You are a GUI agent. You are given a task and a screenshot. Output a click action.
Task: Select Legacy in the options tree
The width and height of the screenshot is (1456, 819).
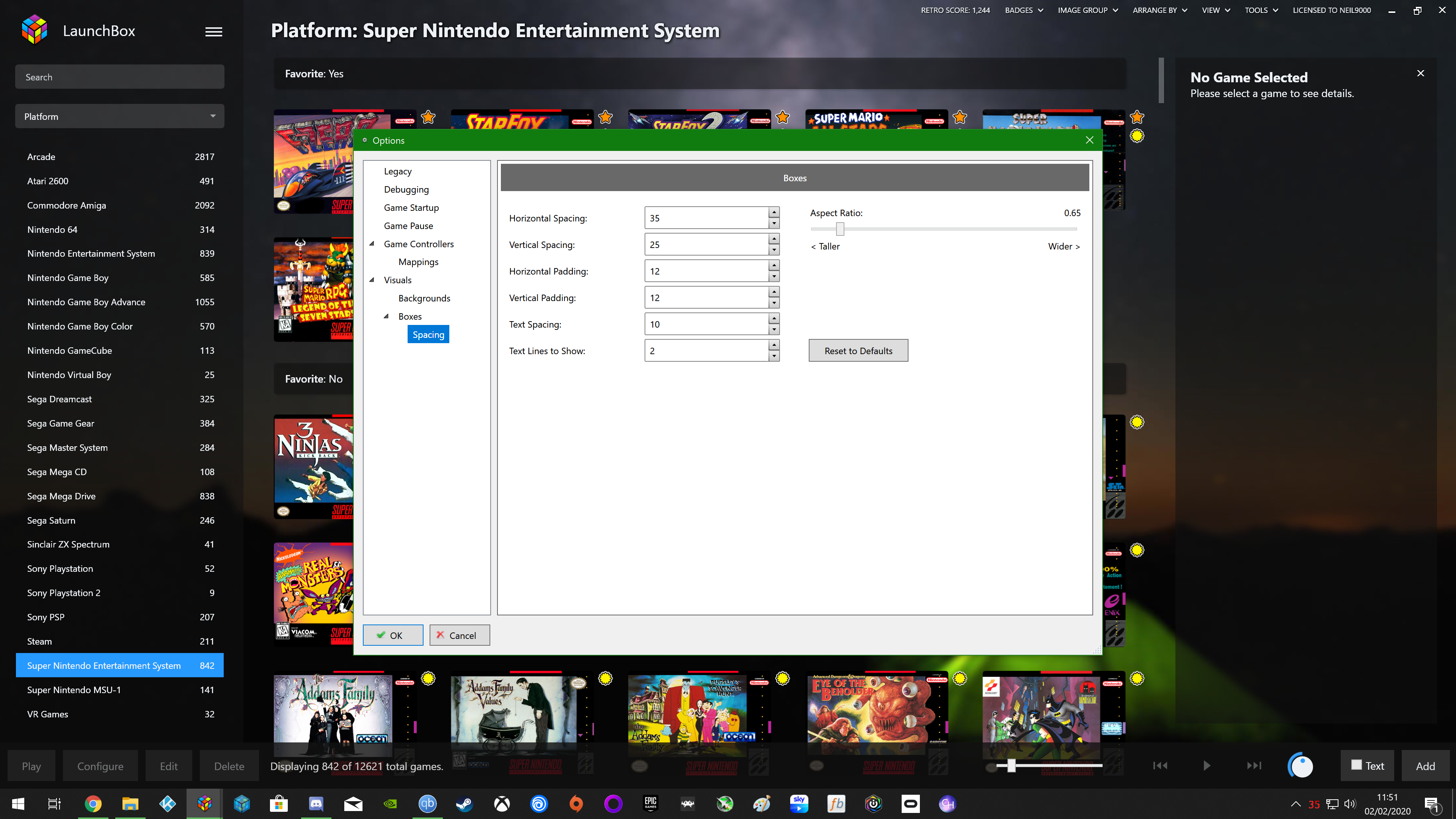(x=398, y=171)
